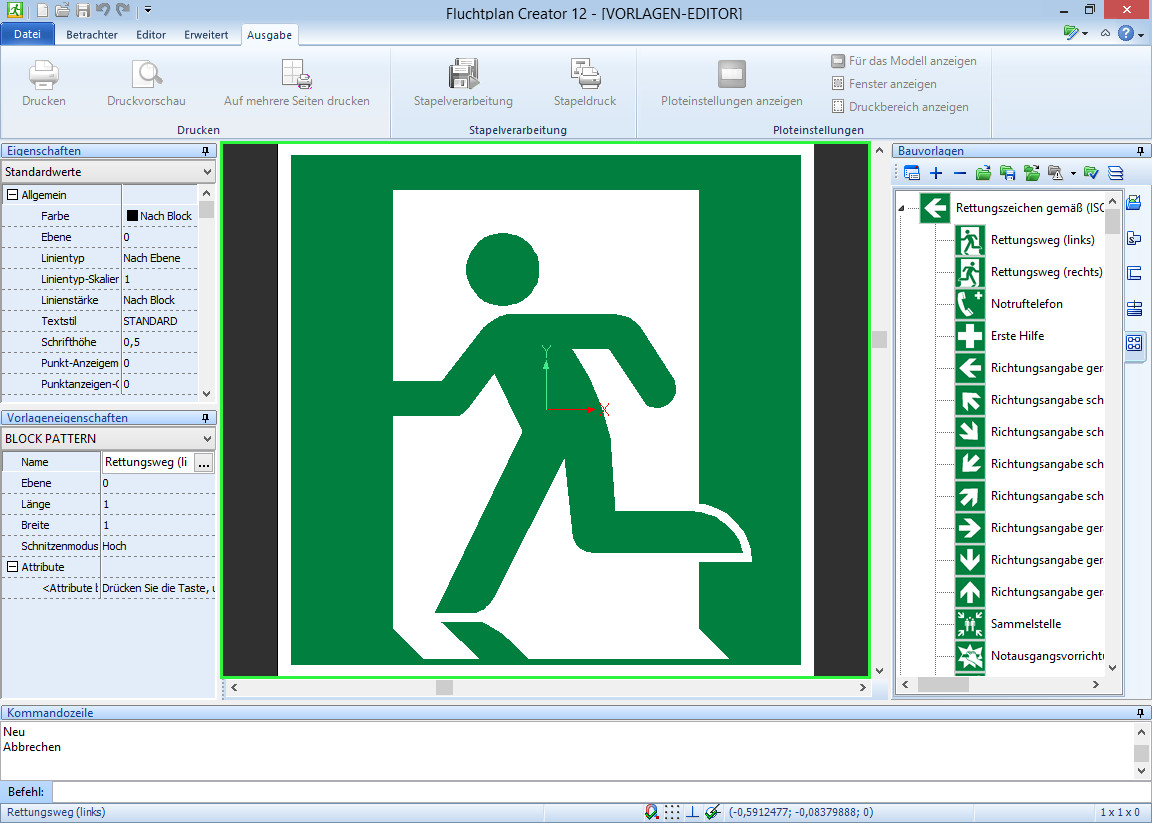The height and width of the screenshot is (824, 1152).
Task: Select Rettungsweg (links) in the tree
Action: pyautogui.click(x=1043, y=240)
